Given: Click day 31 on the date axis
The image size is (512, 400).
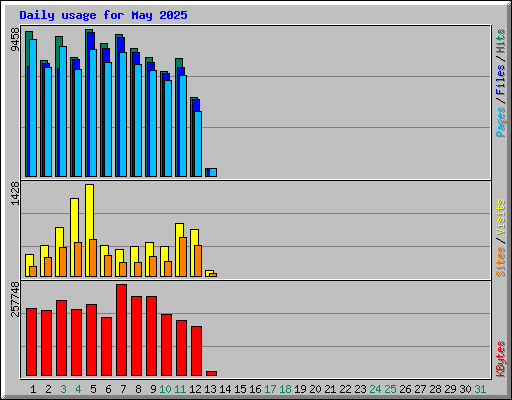Looking at the screenshot, I should pyautogui.click(x=480, y=389).
